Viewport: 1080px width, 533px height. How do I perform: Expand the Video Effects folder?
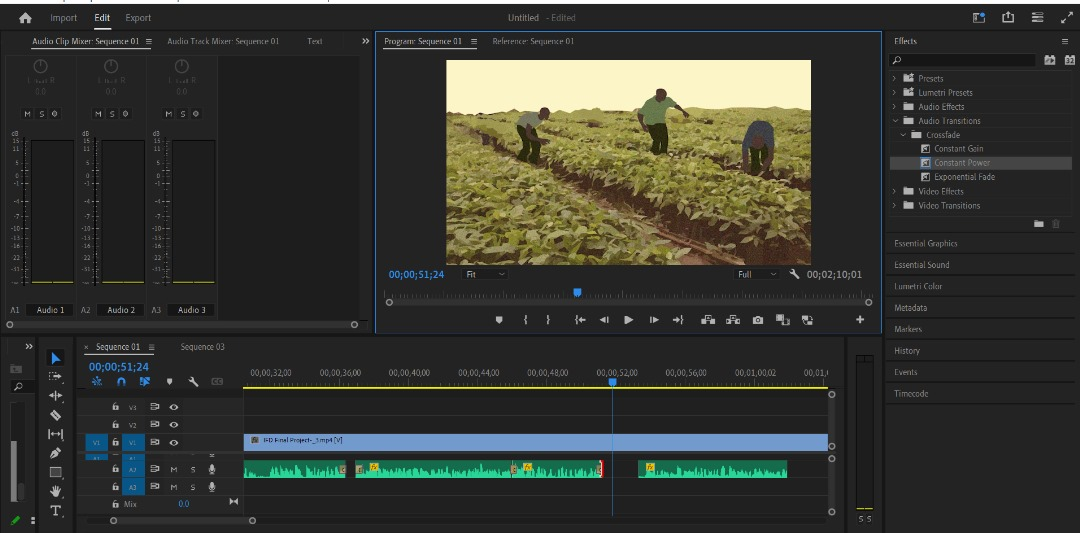pyautogui.click(x=895, y=191)
